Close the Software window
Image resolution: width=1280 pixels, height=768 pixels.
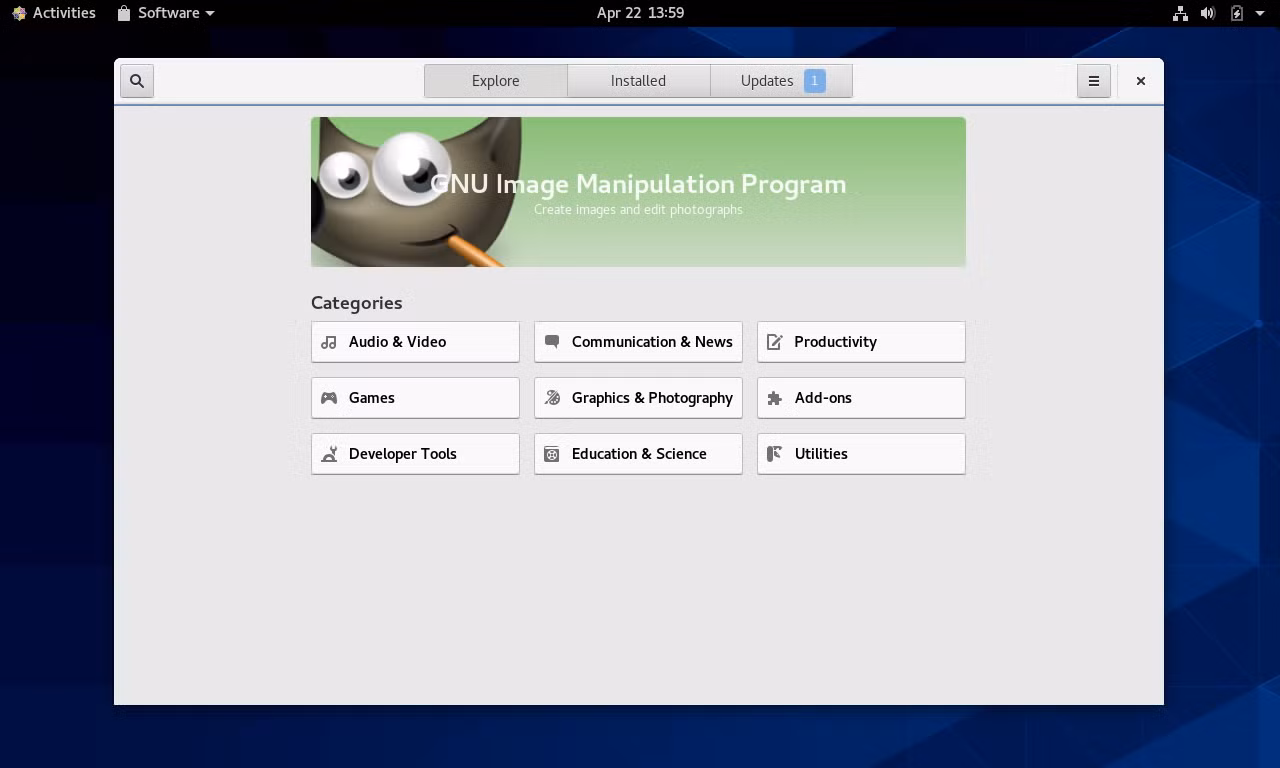[1140, 81]
